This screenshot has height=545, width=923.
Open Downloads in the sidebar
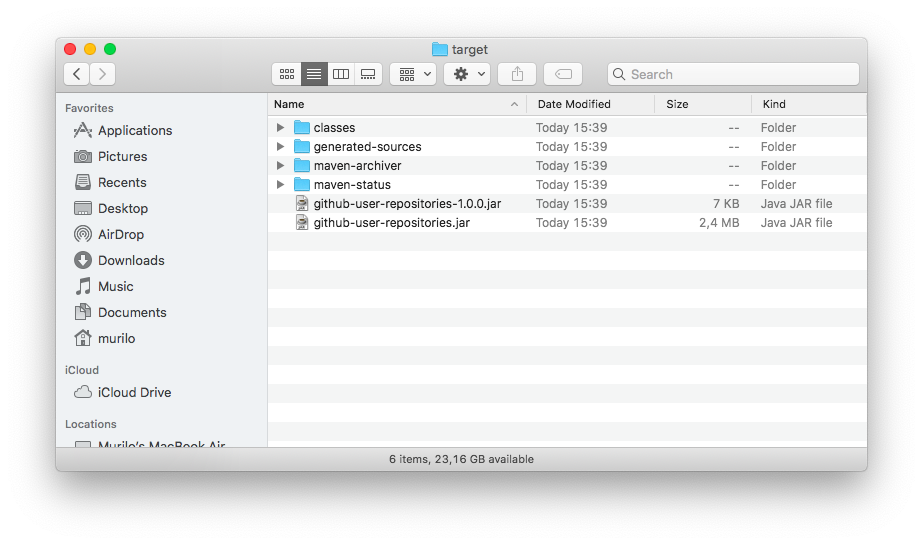click(x=130, y=260)
